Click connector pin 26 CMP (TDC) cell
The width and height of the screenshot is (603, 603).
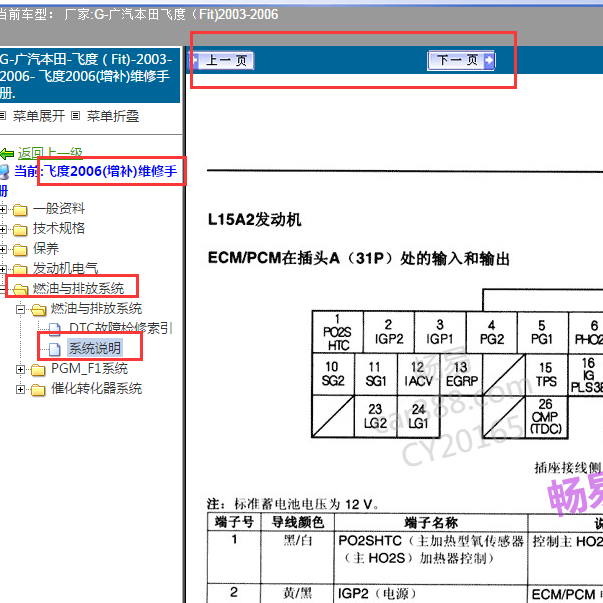[546, 417]
